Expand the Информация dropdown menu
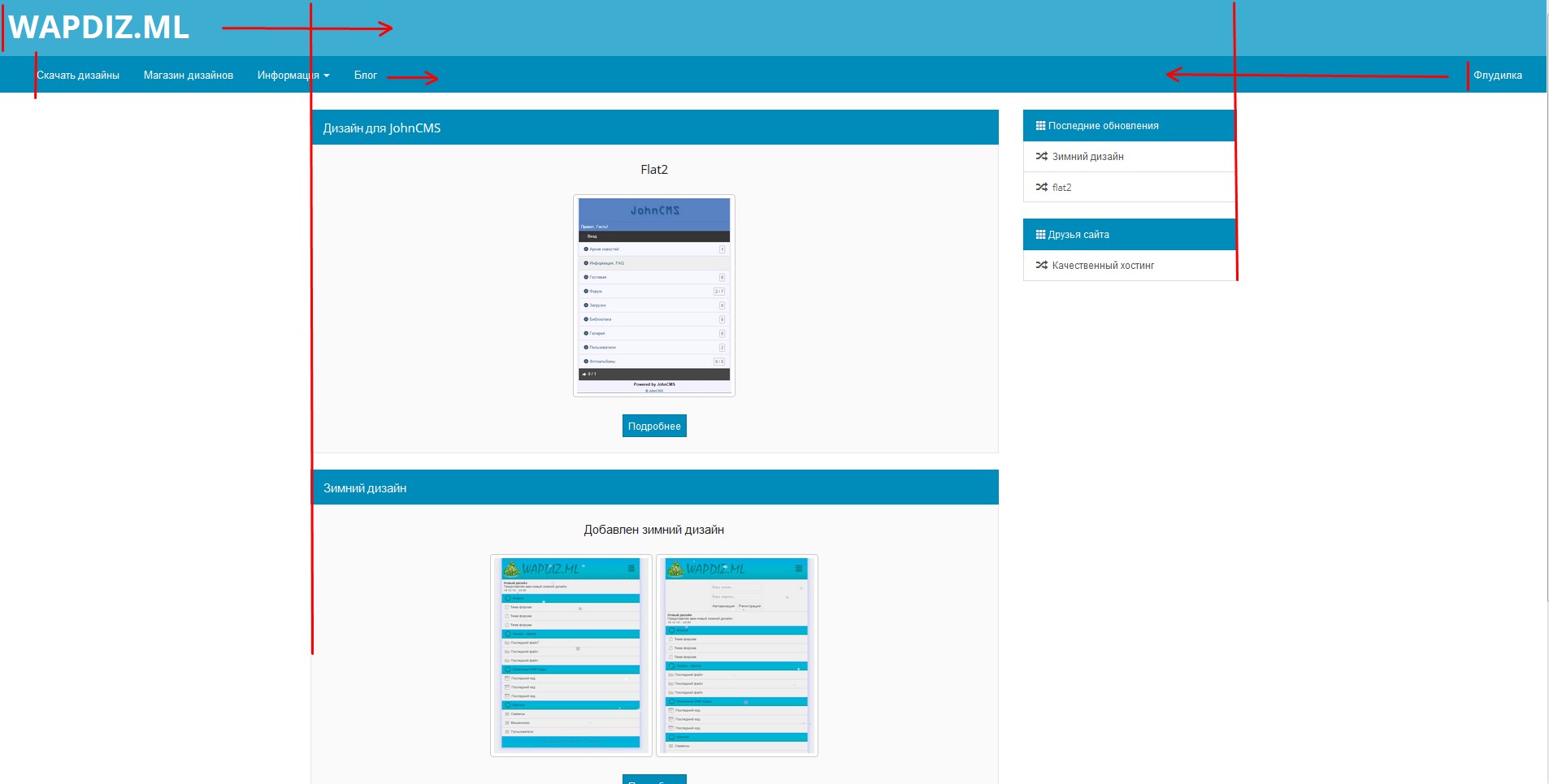Viewport: 1549px width, 784px height. coord(293,76)
